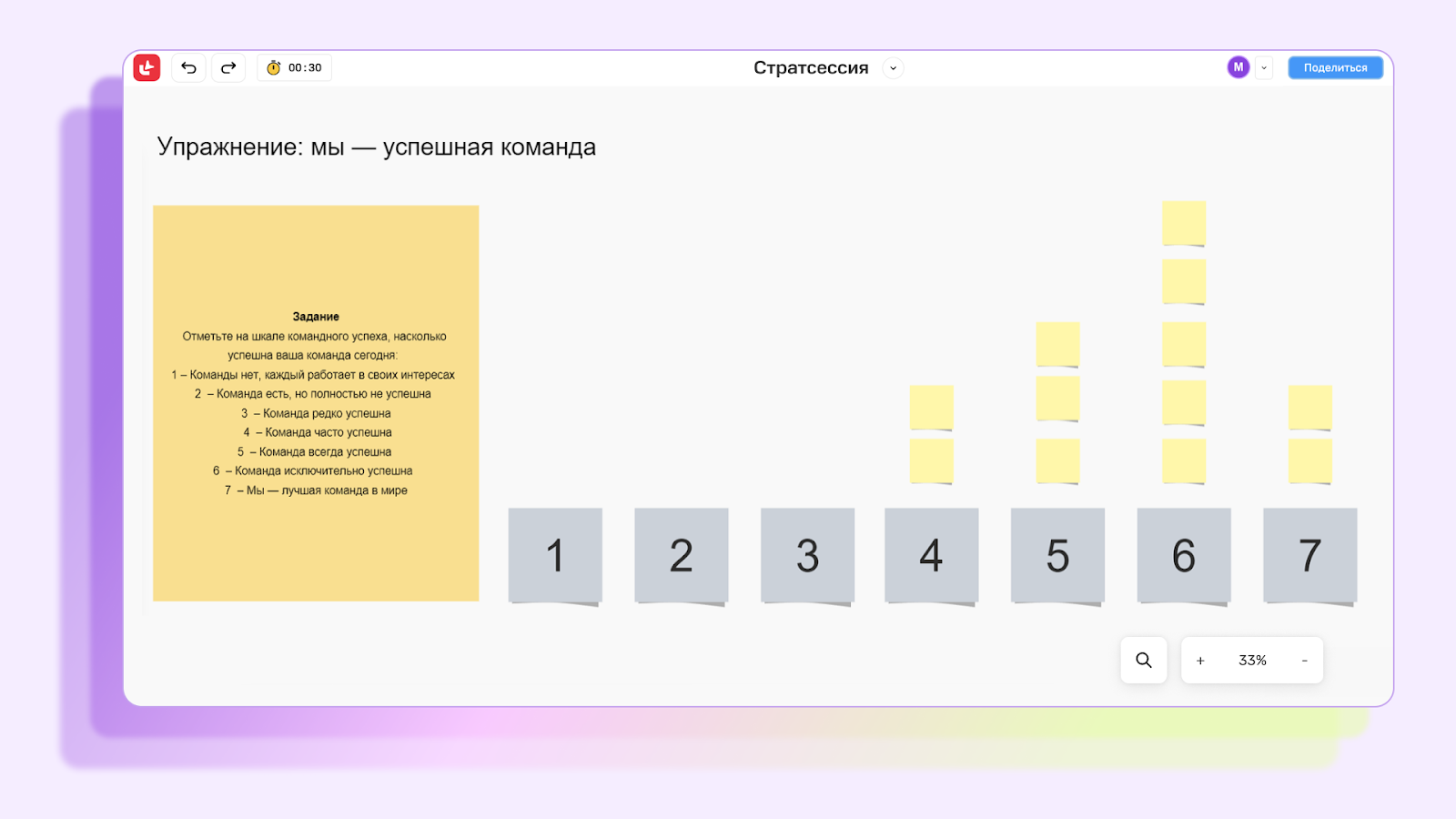Redo the last action
The height and width of the screenshot is (819, 1456).
tap(228, 67)
